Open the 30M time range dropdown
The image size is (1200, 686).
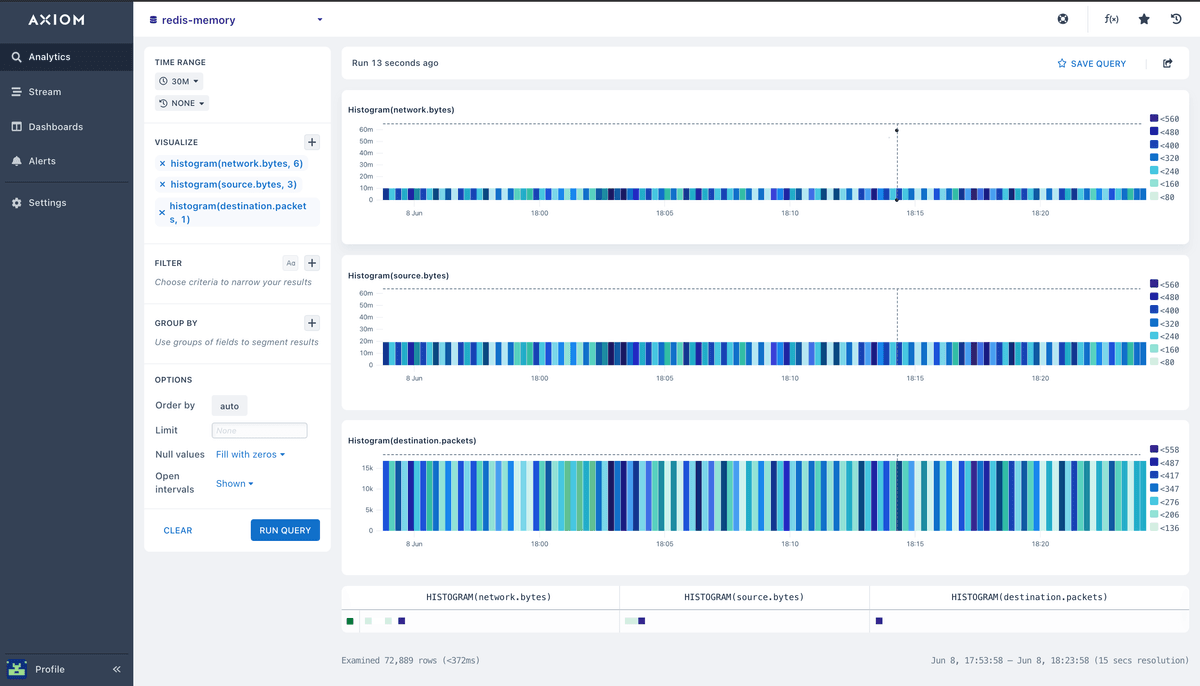[178, 81]
